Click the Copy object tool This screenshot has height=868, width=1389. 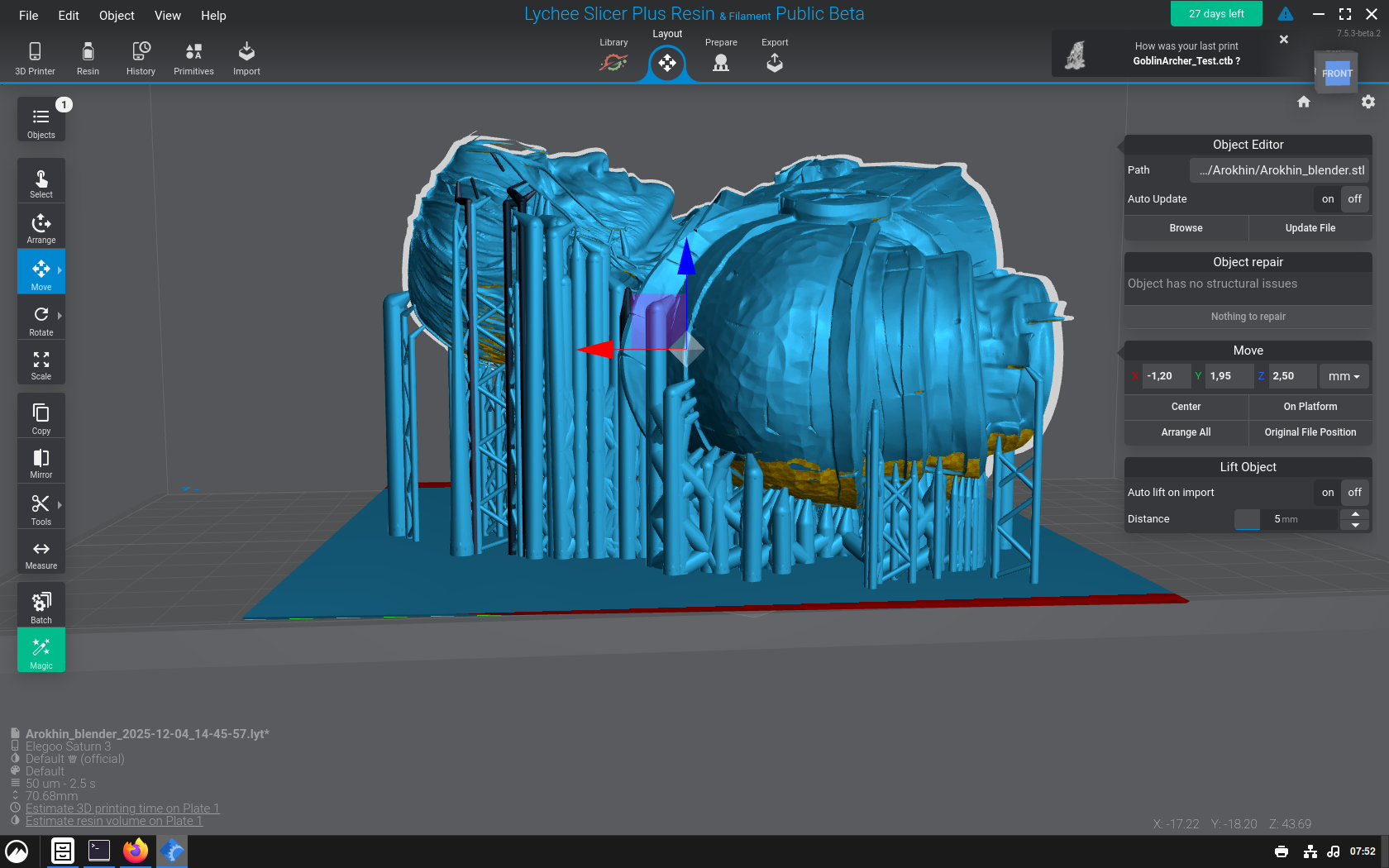coord(41,417)
